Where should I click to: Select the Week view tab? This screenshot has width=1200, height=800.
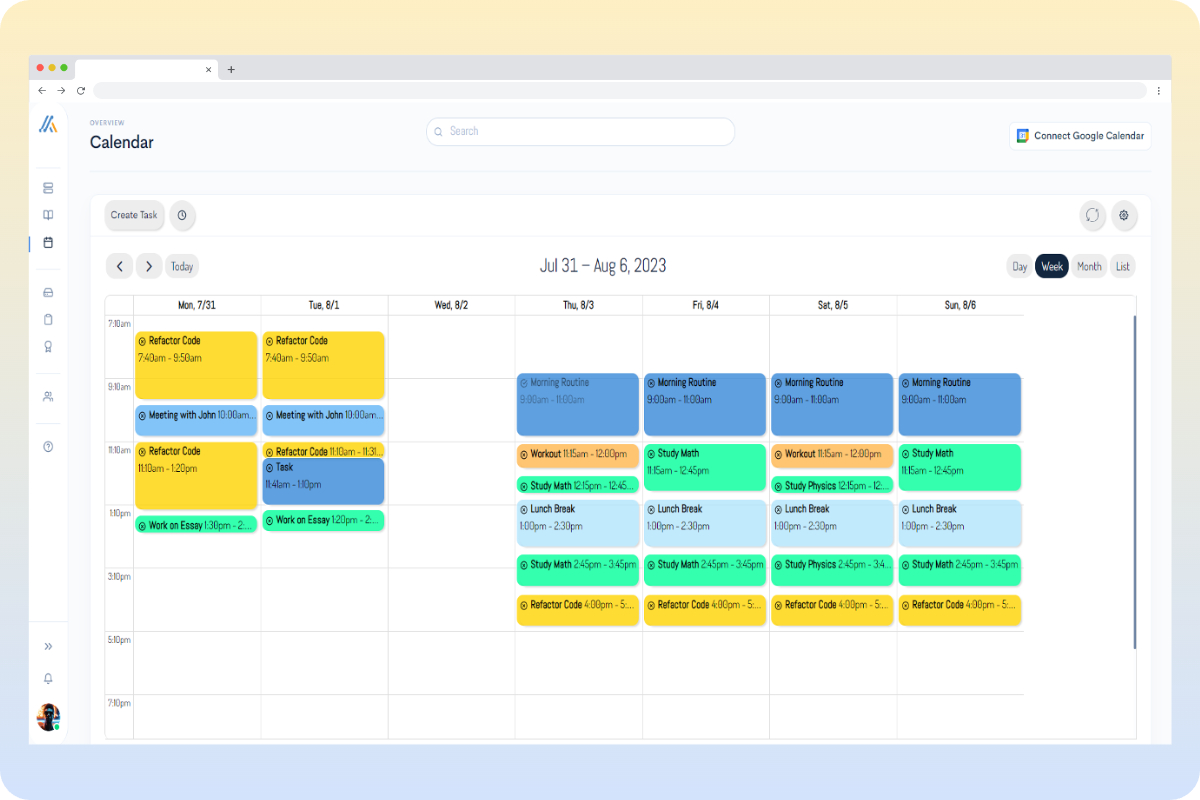(x=1052, y=266)
